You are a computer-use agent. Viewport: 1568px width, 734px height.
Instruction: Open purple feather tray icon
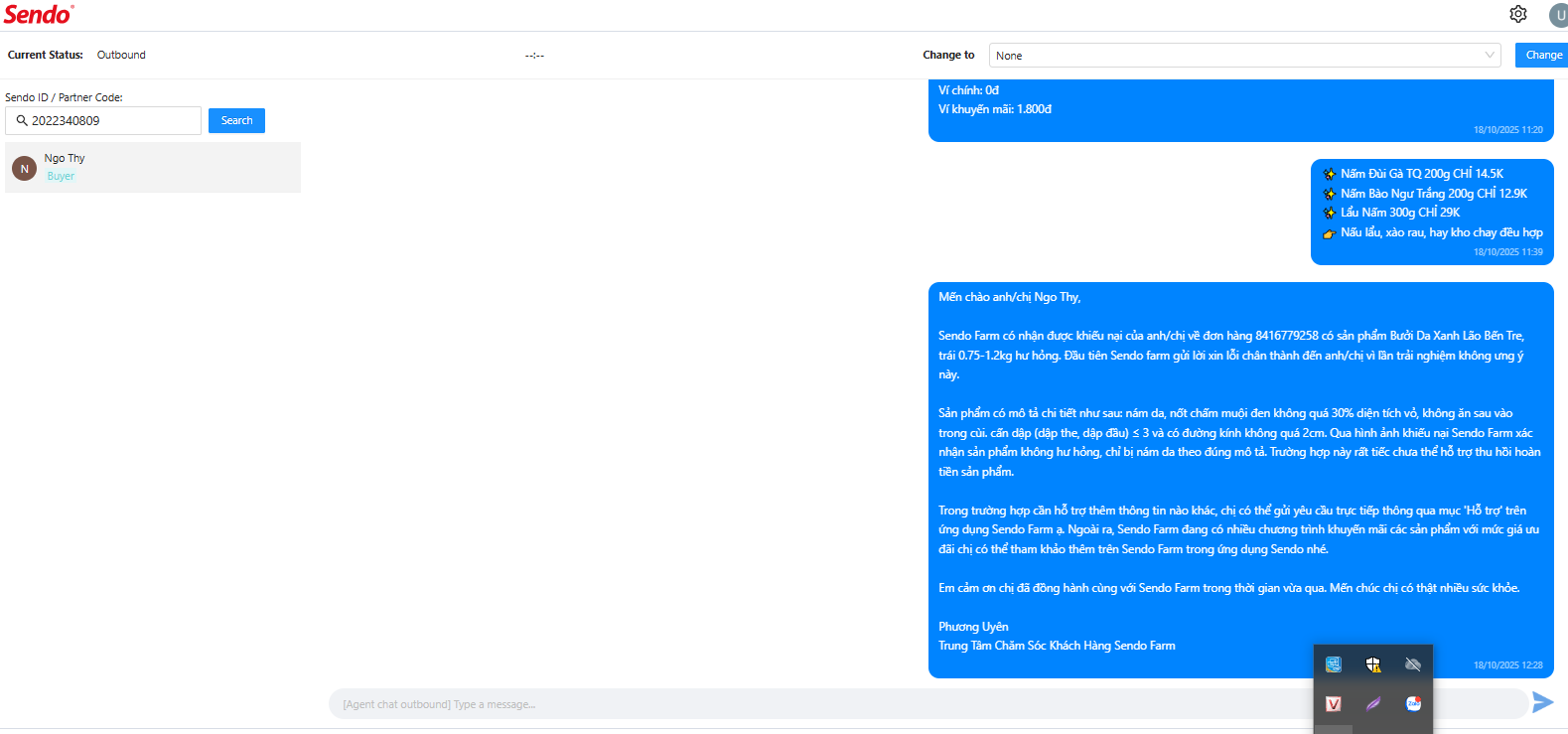click(1373, 704)
